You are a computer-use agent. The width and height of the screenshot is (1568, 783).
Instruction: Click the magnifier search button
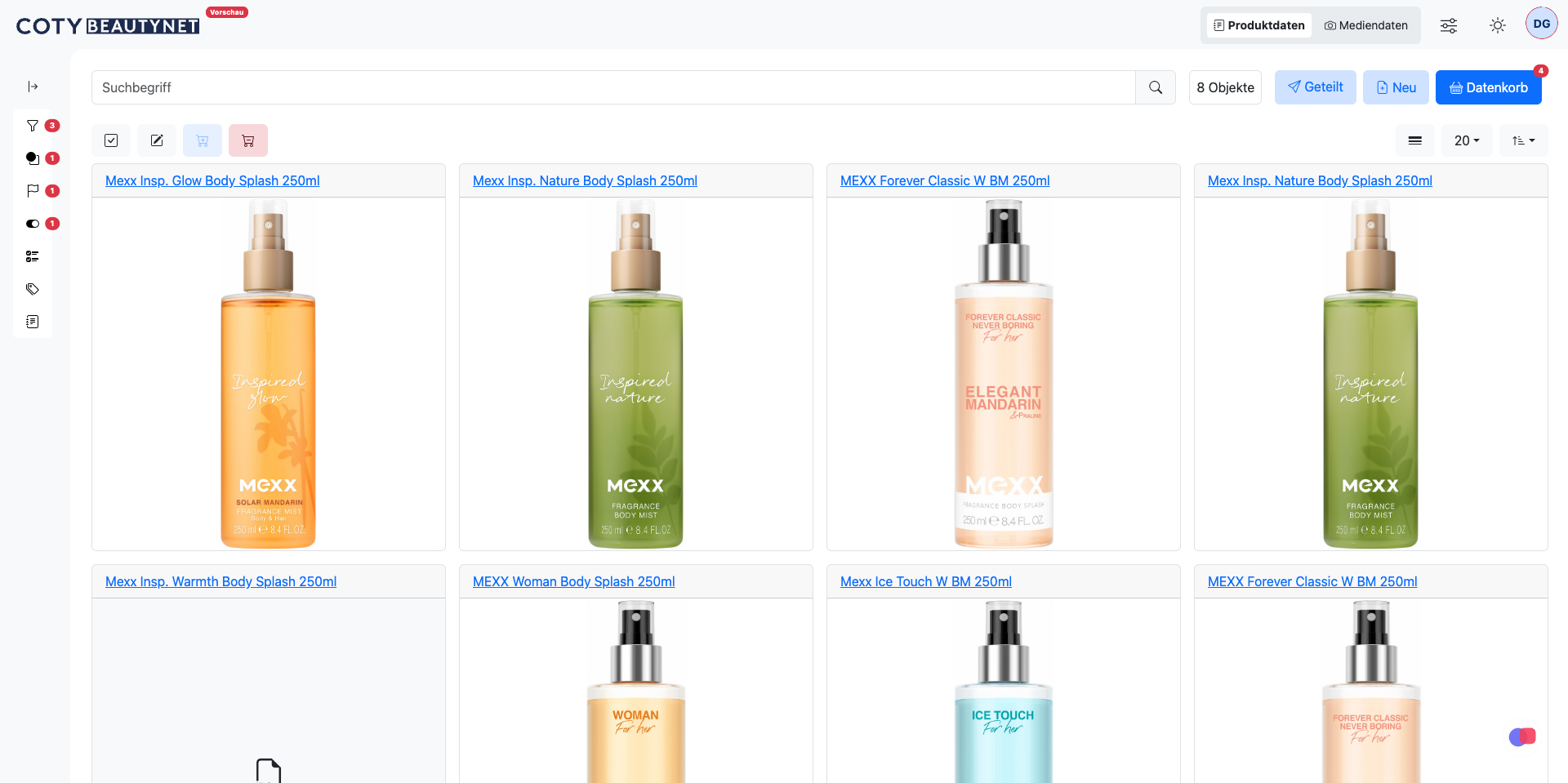(1156, 87)
